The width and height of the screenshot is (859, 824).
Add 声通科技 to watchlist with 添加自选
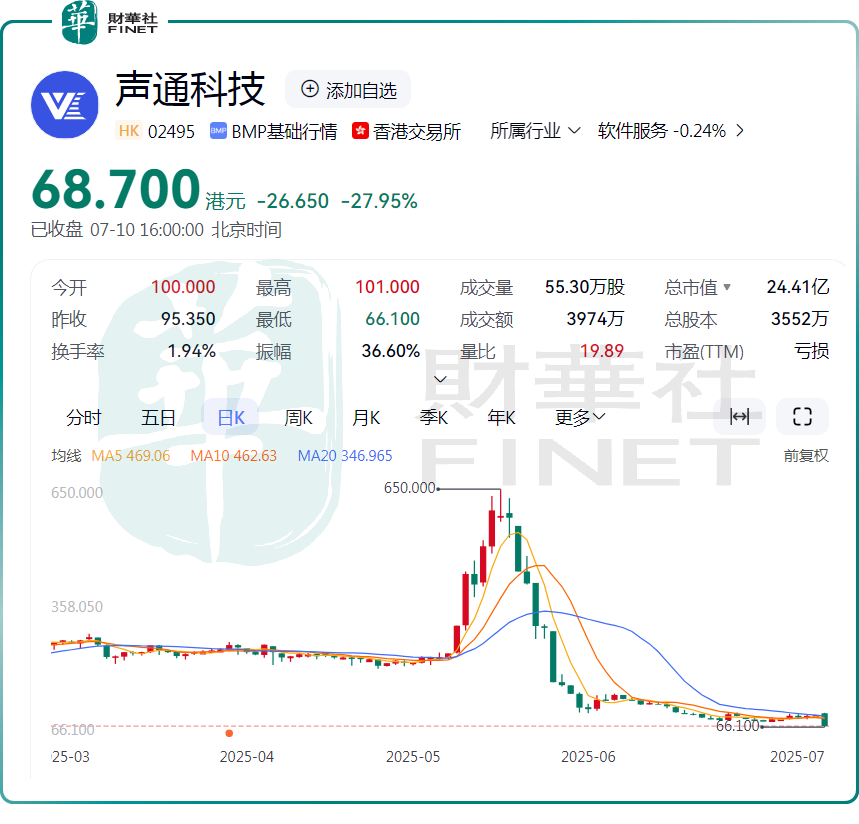click(348, 89)
